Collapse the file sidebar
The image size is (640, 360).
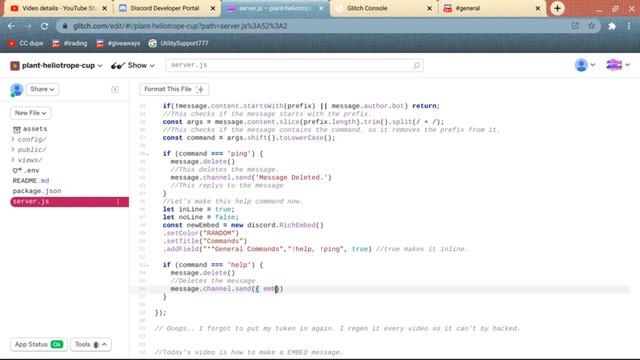115,89
